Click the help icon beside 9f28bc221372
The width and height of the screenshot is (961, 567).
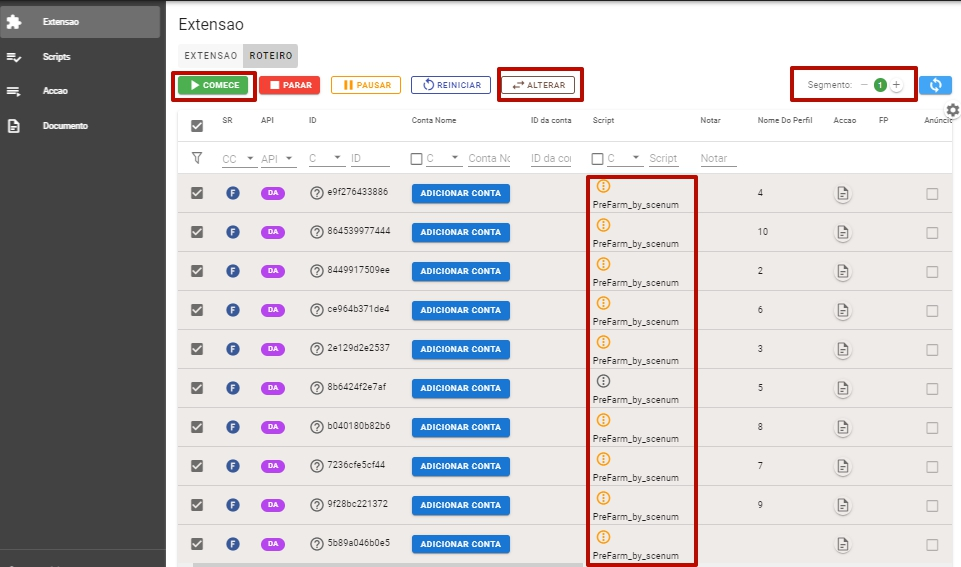tap(316, 505)
